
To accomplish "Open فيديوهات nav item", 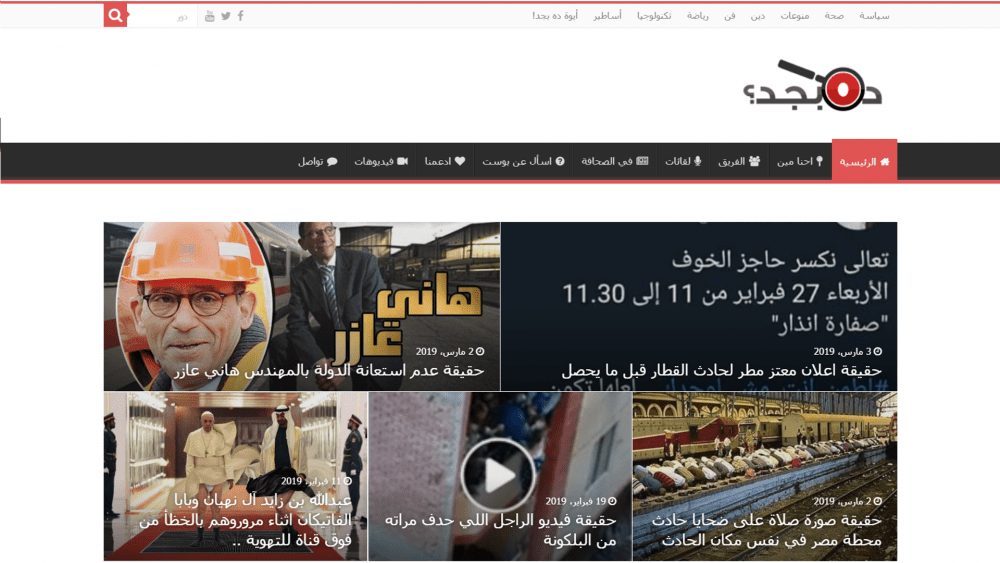I will (381, 161).
